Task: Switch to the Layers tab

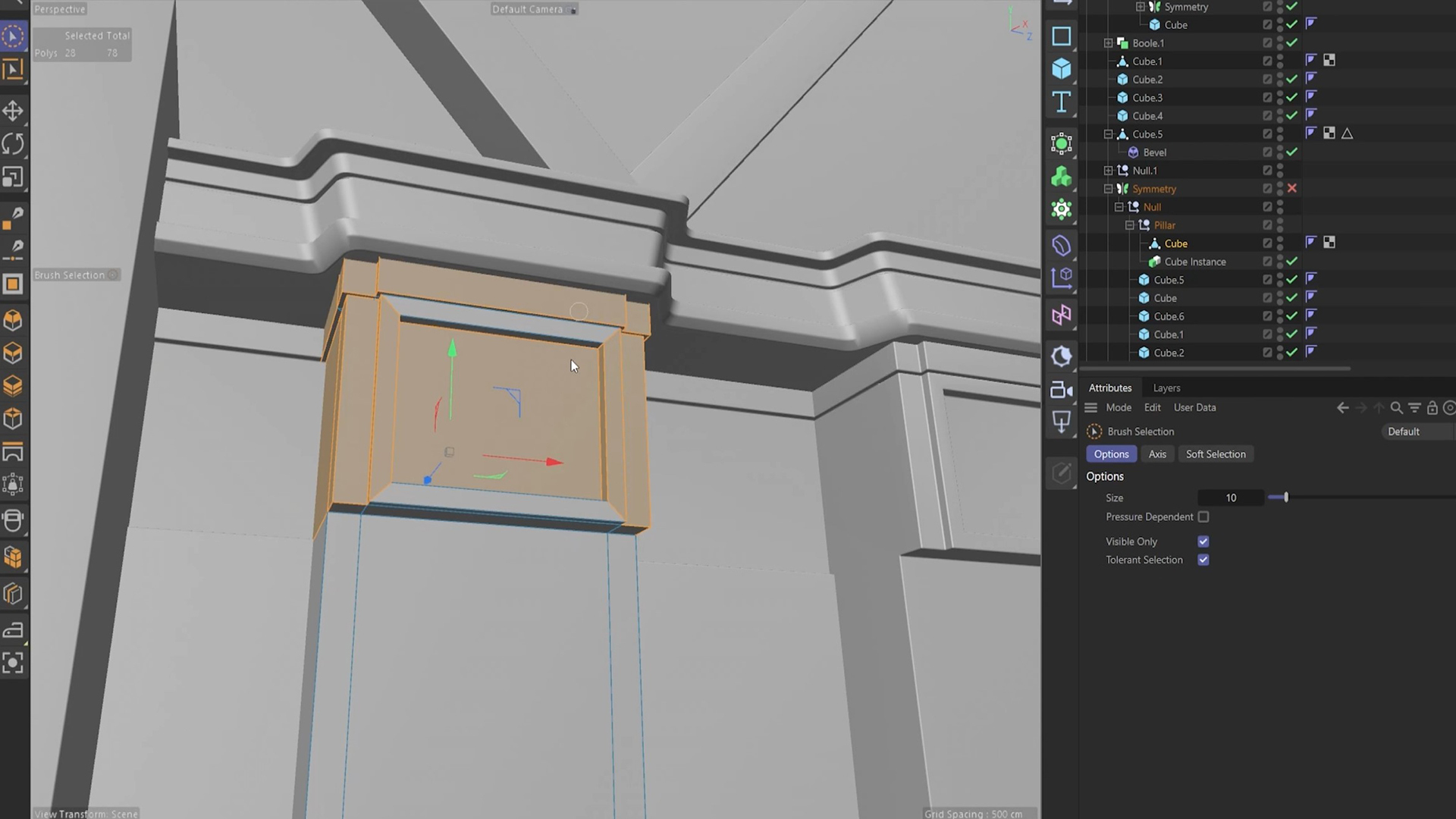Action: (1166, 388)
